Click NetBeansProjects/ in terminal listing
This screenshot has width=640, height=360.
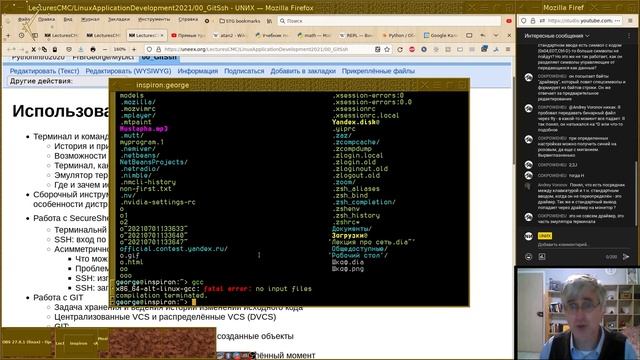pyautogui.click(x=153, y=162)
